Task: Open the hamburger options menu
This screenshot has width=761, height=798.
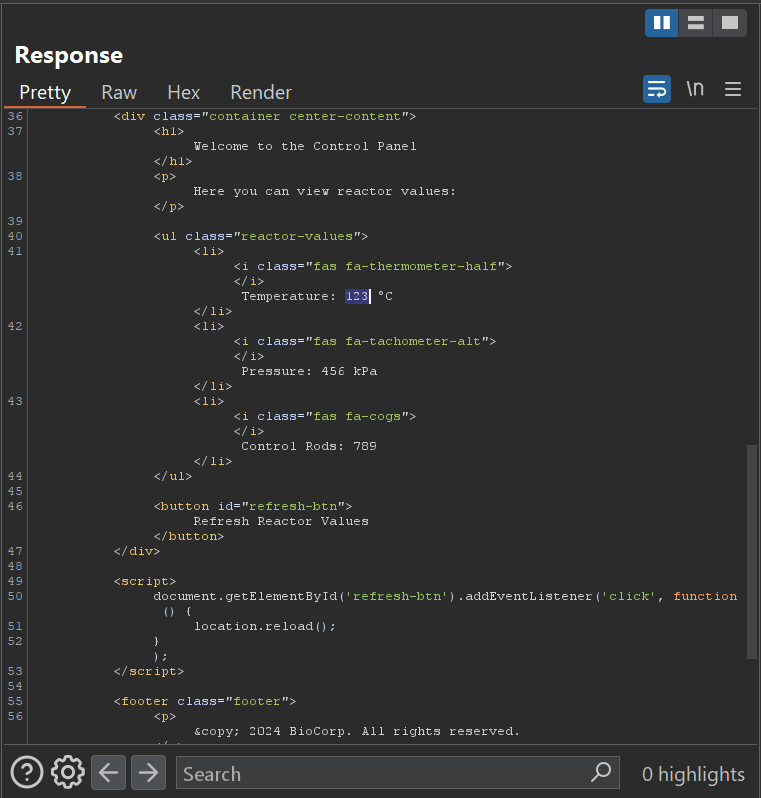Action: pyautogui.click(x=733, y=89)
